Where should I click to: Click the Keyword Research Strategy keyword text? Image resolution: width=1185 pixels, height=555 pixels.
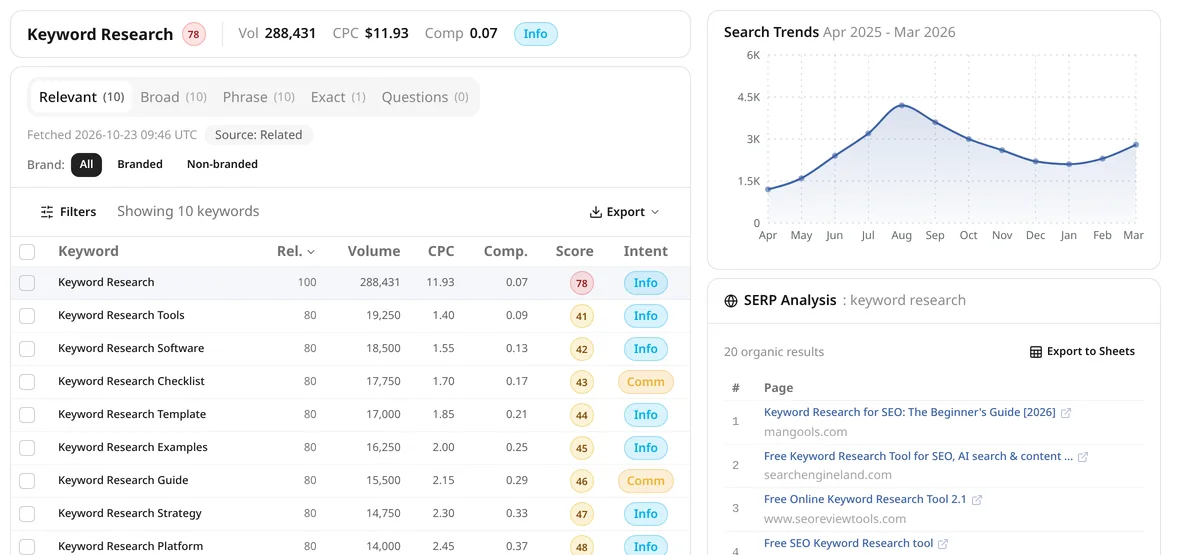click(x=130, y=514)
